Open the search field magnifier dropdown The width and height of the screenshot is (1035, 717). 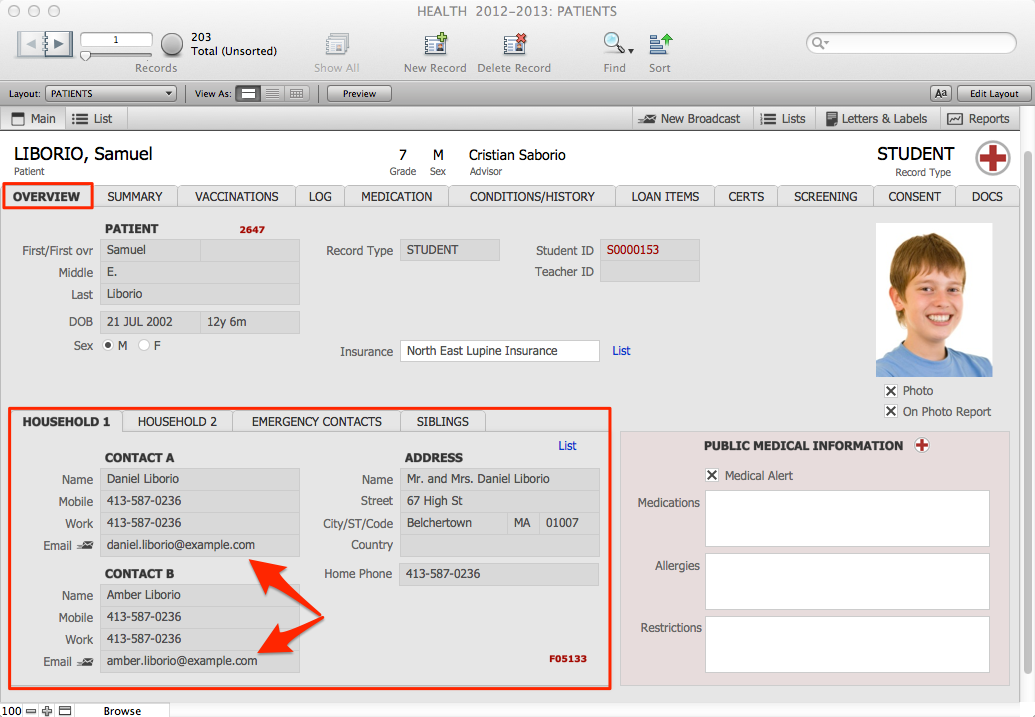(x=820, y=43)
